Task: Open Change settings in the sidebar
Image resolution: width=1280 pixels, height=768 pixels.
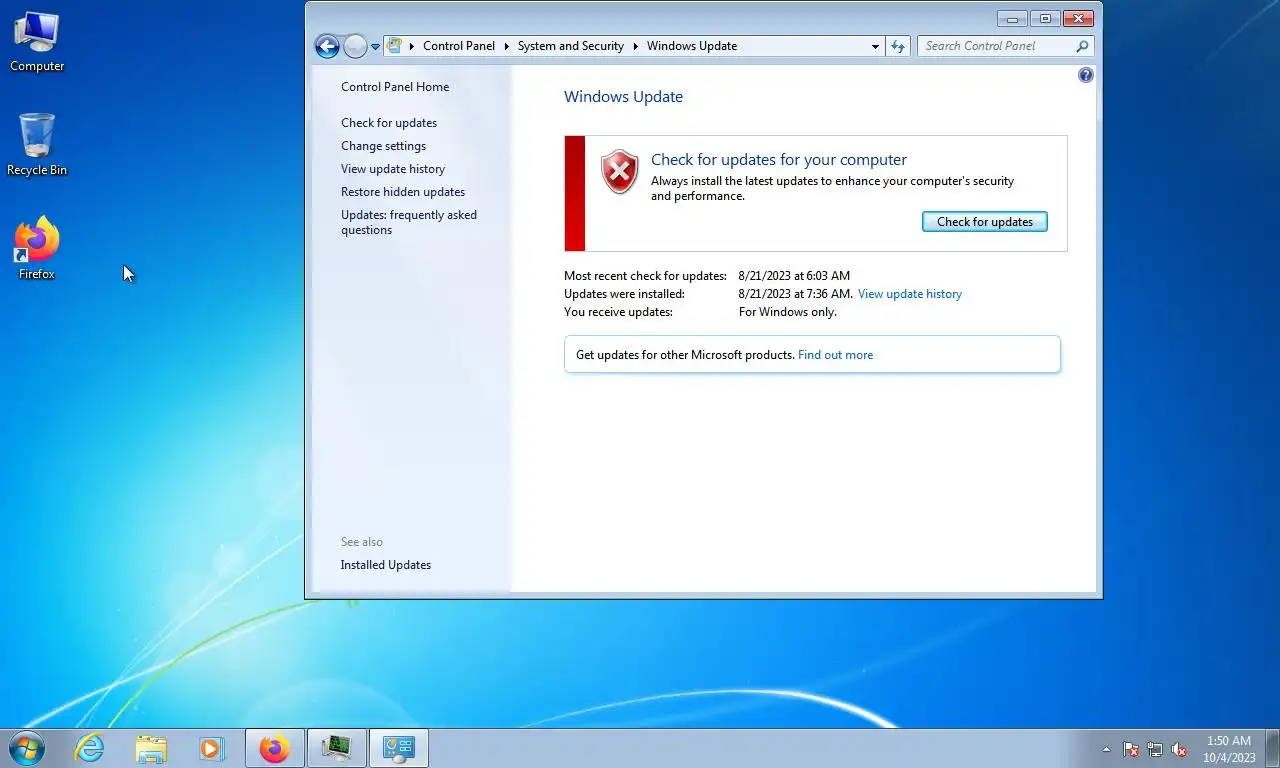Action: pos(383,146)
